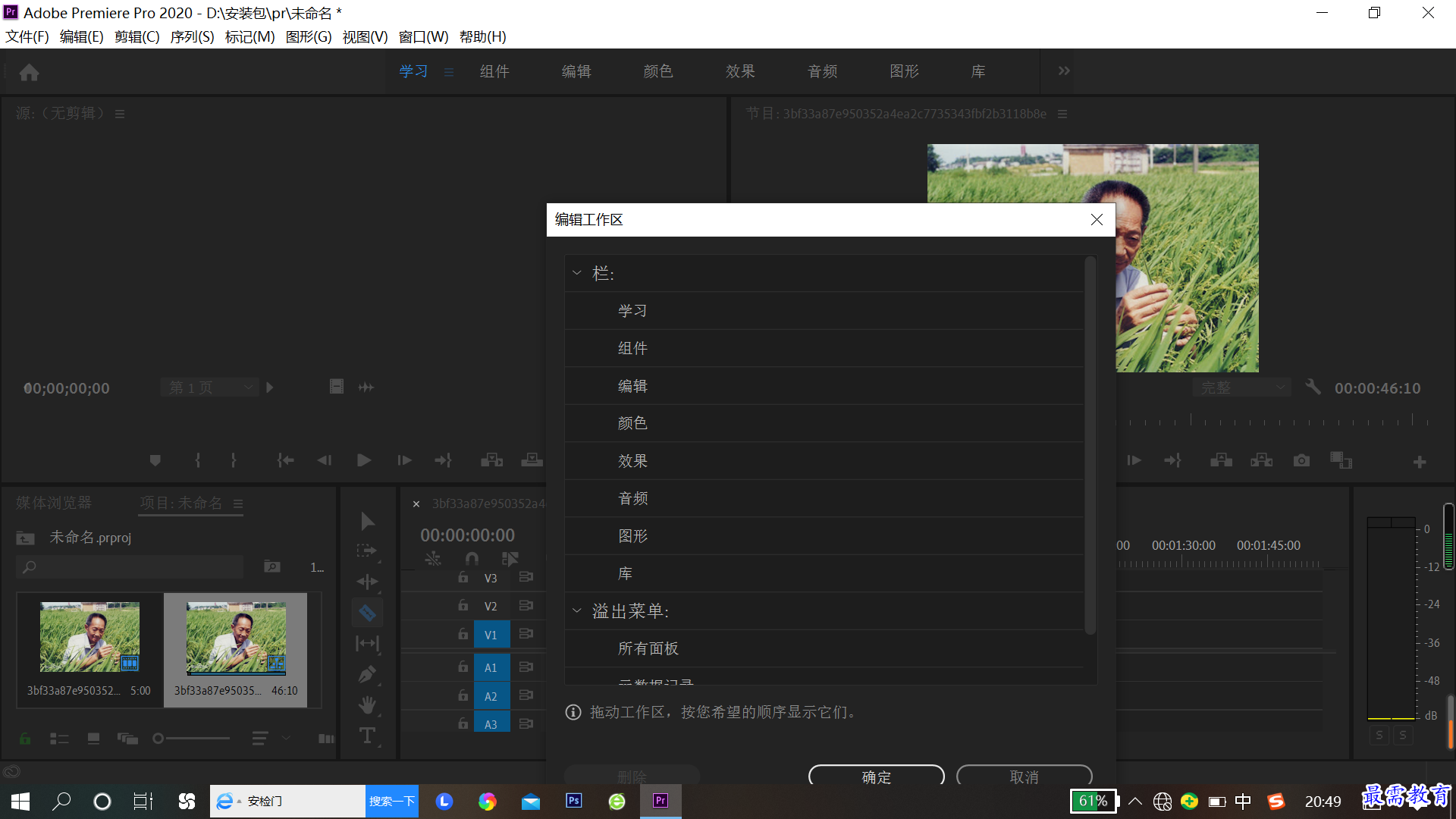The width and height of the screenshot is (1456, 819).
Task: Select 所有面板 in the overflow list
Action: pos(824,648)
